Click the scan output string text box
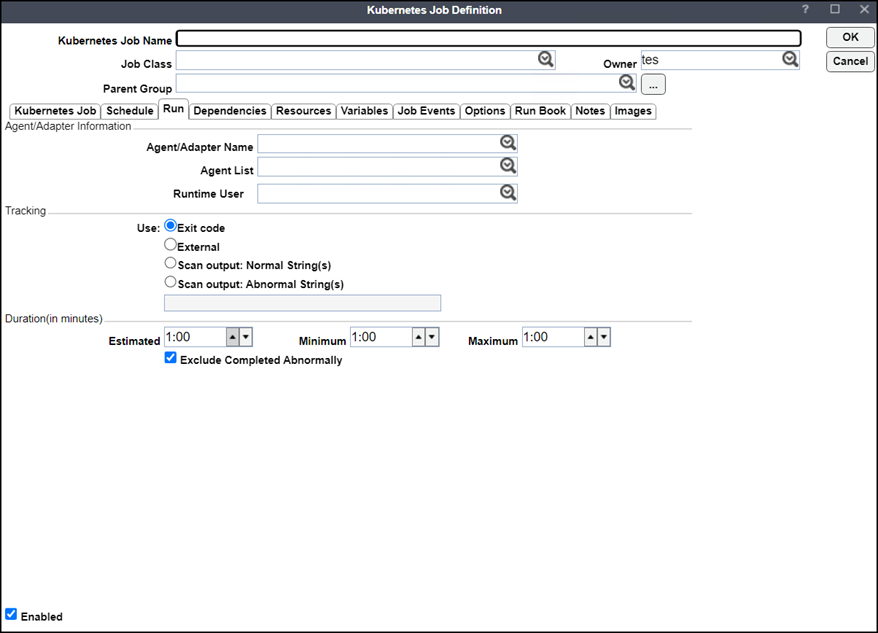 (302, 303)
